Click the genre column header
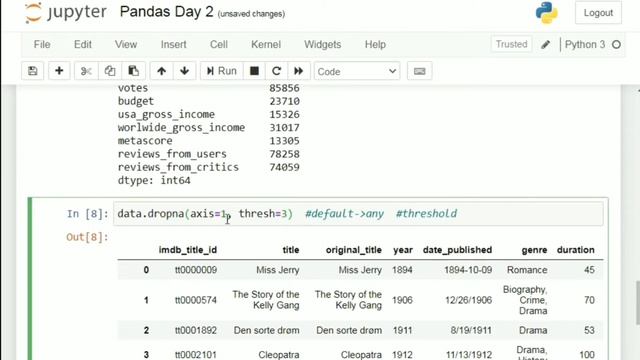Screen dimensions: 640x360 point(534,250)
